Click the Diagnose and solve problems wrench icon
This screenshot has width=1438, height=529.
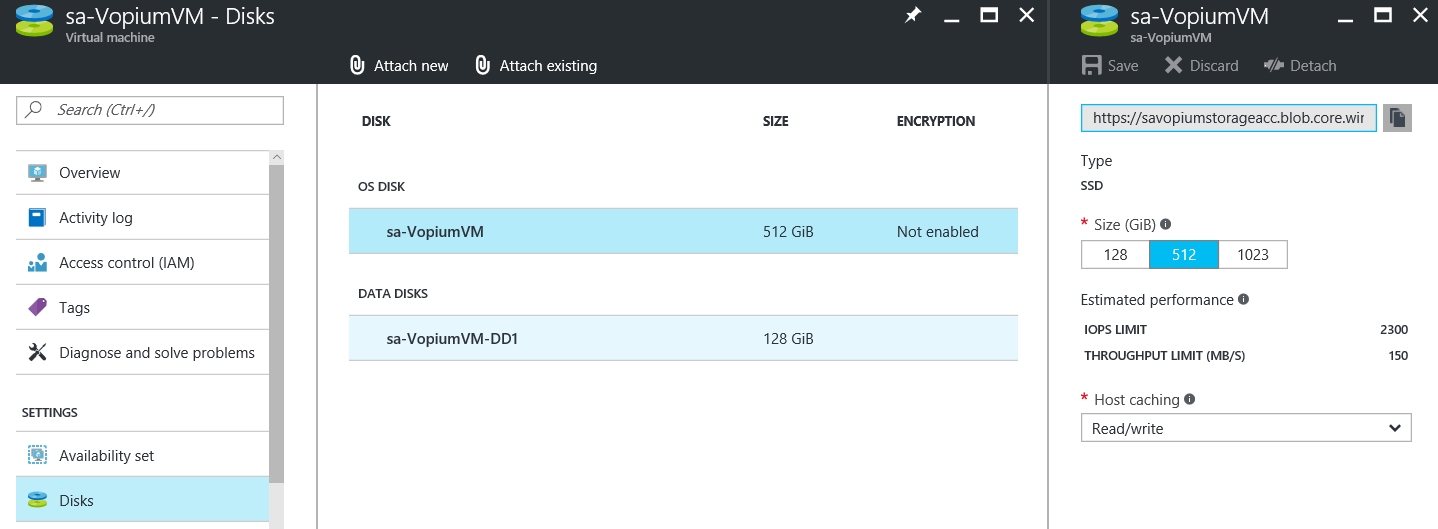point(38,352)
